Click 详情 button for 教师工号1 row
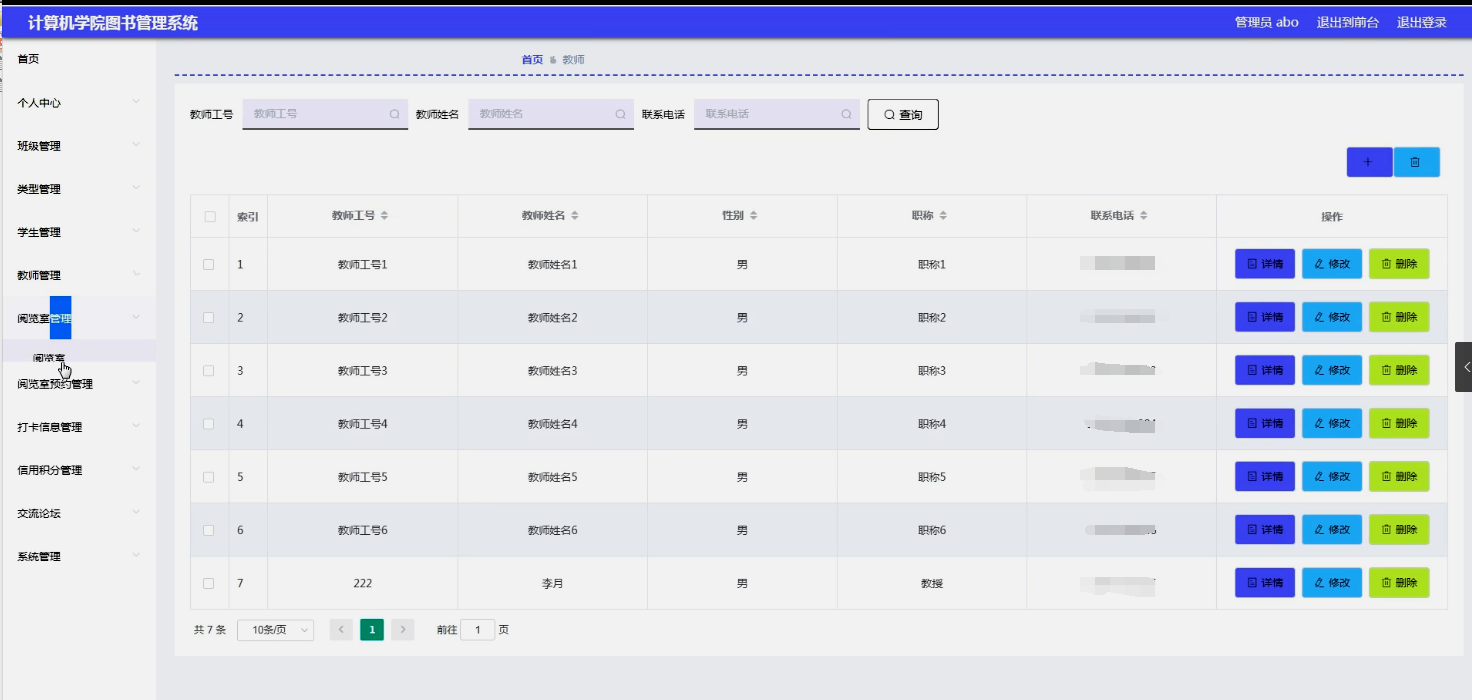1472x700 pixels. 1265,264
